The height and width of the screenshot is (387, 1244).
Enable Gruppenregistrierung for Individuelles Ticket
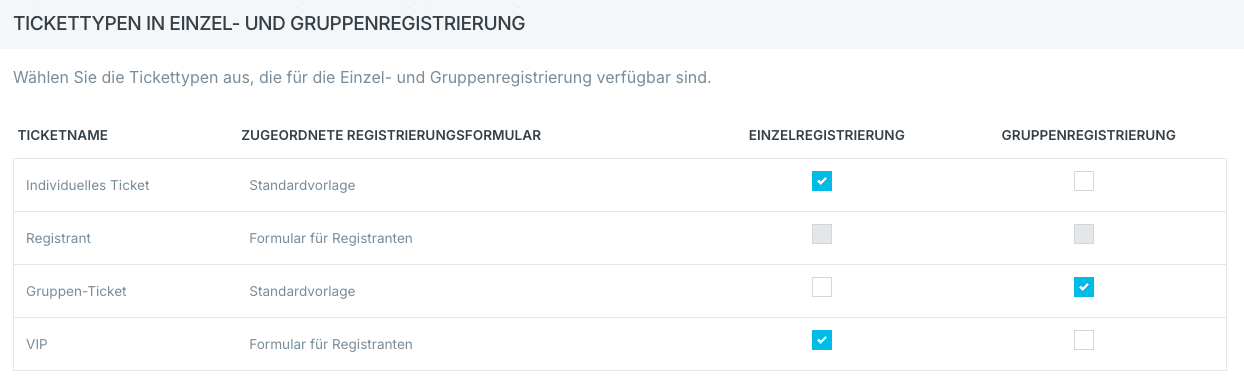pyautogui.click(x=1084, y=181)
